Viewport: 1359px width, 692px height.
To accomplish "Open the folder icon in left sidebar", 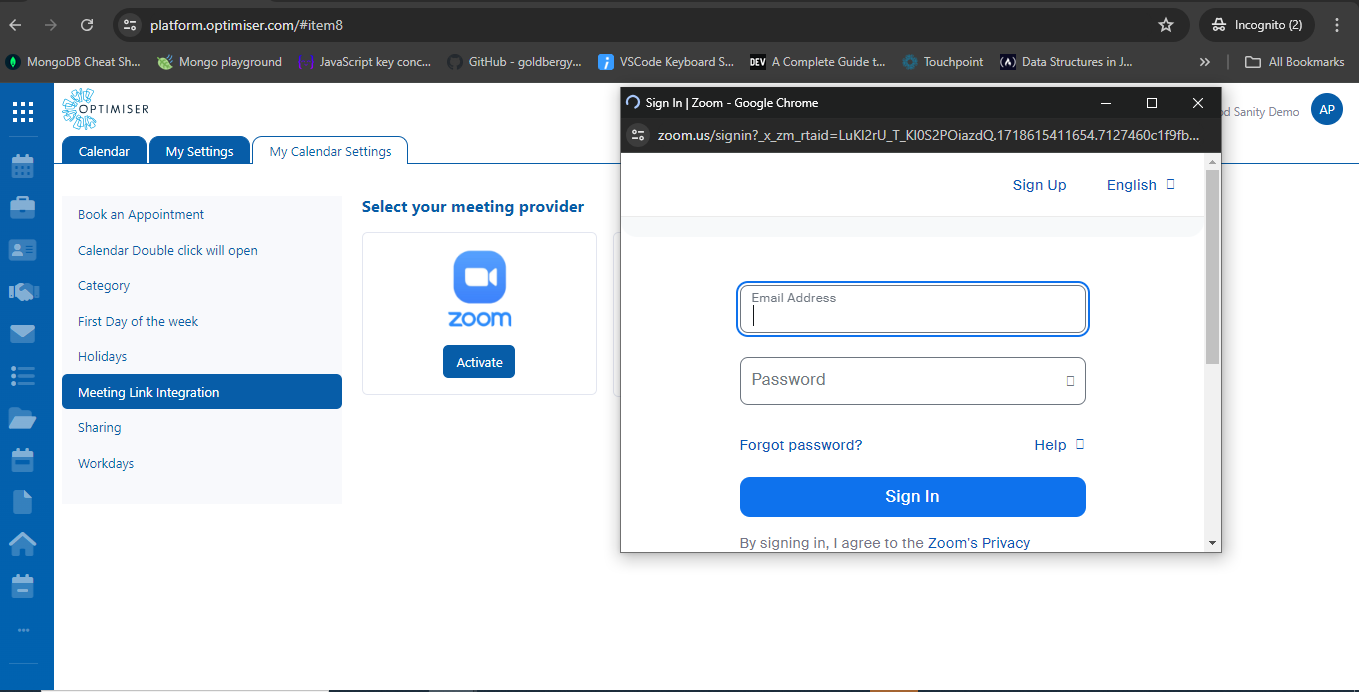I will pyautogui.click(x=22, y=418).
